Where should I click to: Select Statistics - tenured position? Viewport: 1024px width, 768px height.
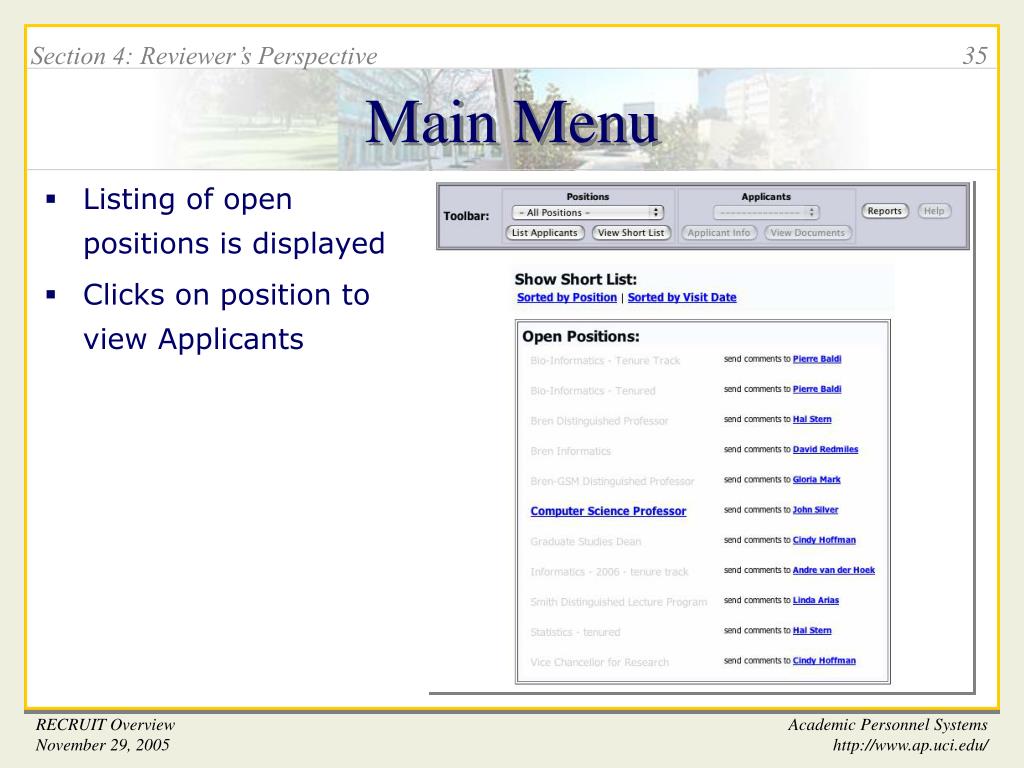coord(575,632)
